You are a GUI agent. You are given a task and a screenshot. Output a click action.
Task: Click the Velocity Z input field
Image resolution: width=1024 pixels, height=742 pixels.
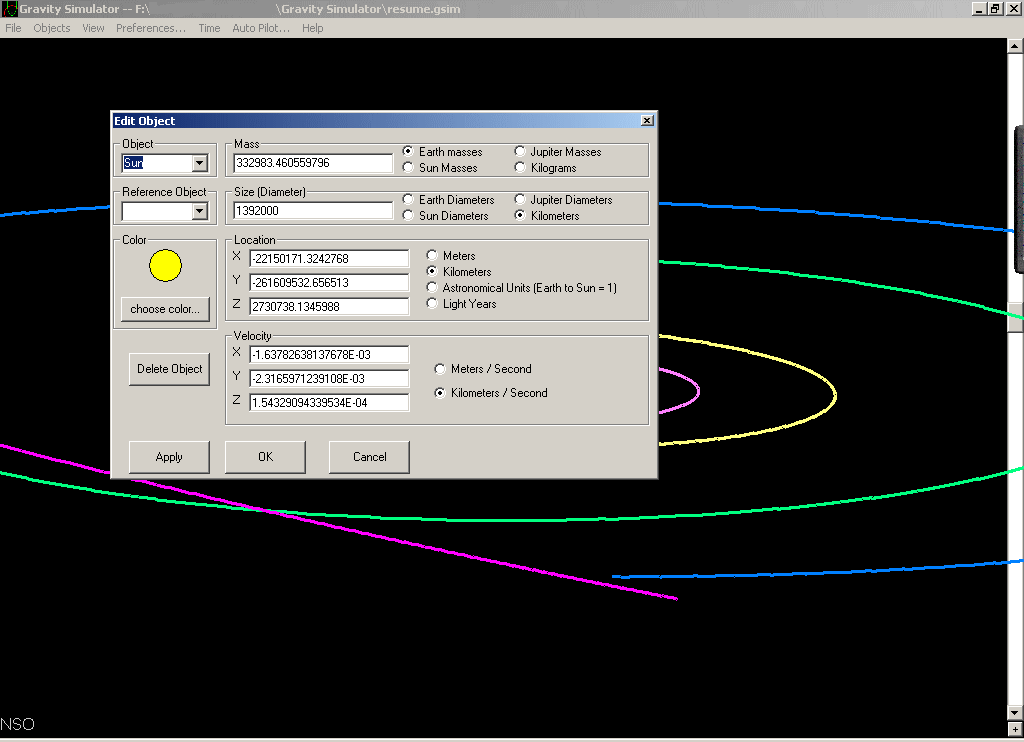(x=329, y=403)
